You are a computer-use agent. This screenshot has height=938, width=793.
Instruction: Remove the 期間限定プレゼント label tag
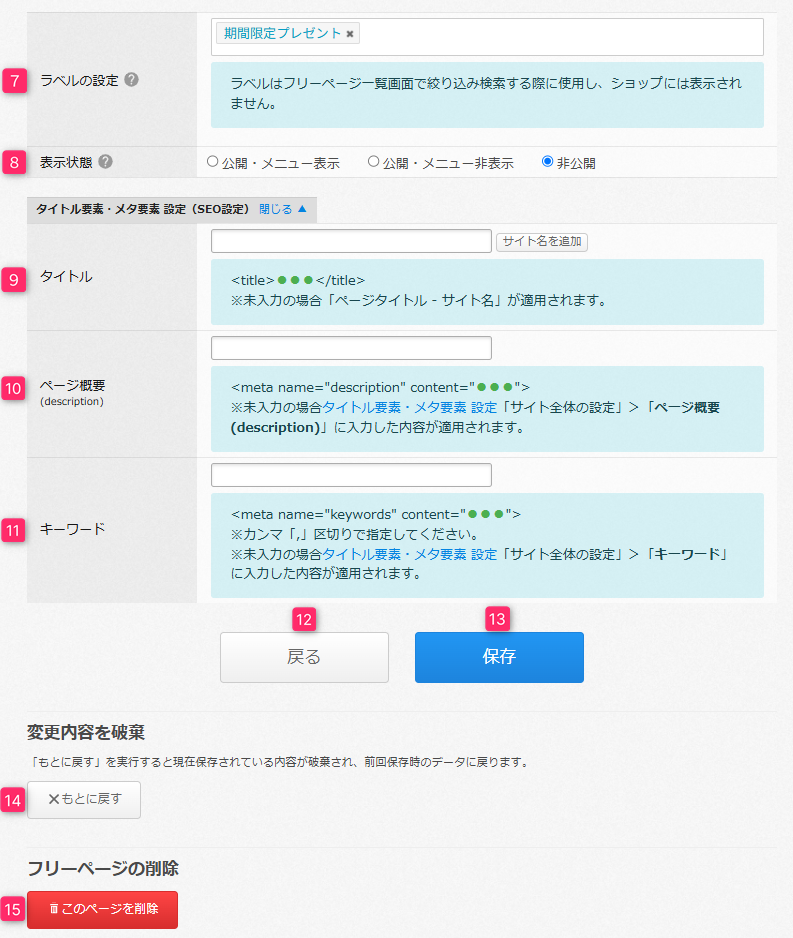point(350,34)
